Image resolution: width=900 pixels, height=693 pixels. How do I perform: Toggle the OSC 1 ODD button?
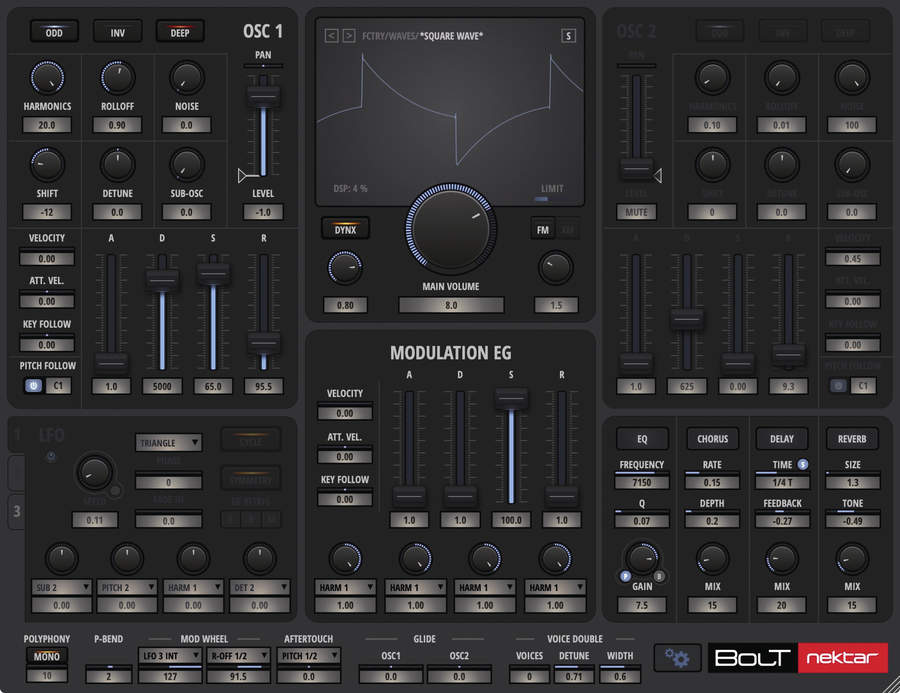tap(54, 32)
